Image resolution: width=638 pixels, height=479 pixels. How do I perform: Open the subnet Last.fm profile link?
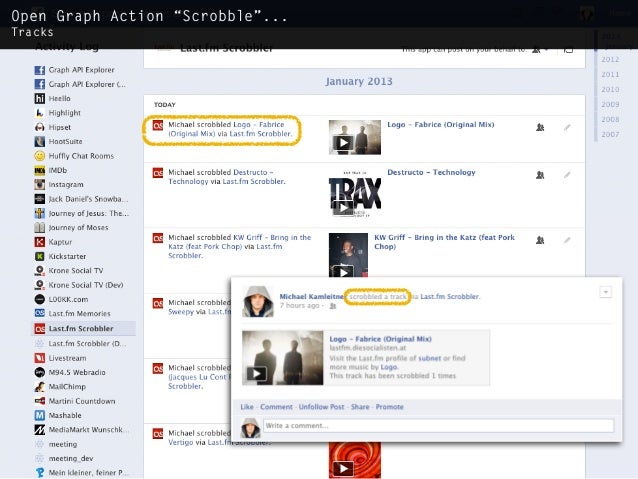pos(430,359)
